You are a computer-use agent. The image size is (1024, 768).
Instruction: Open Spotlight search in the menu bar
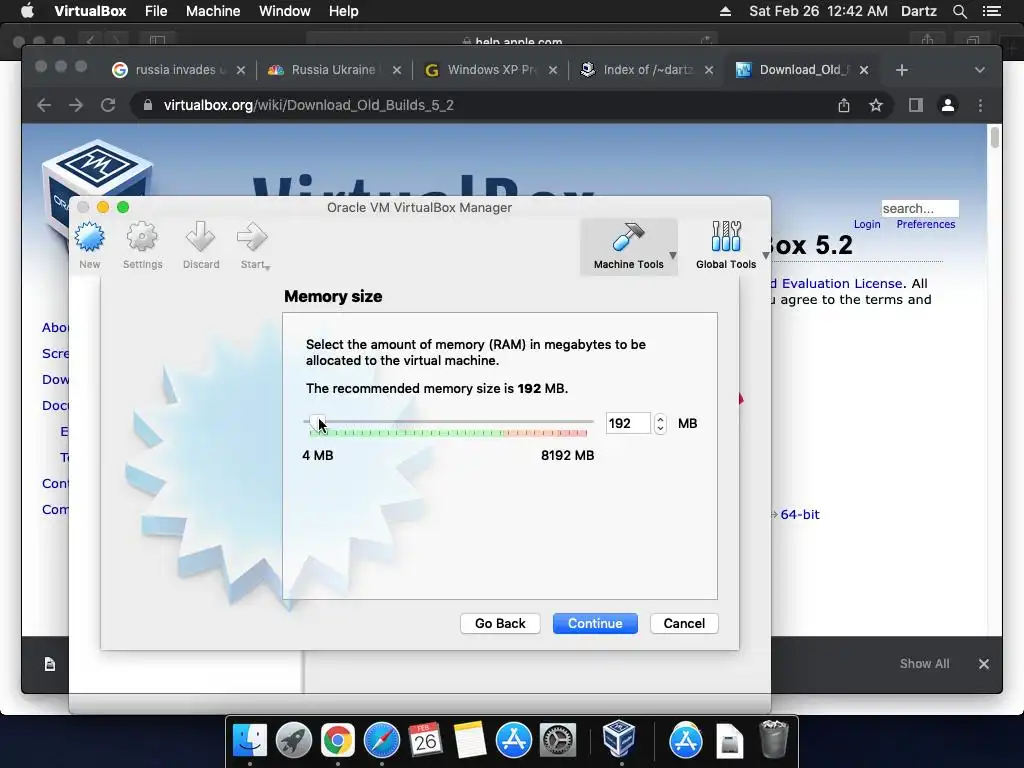[x=959, y=11]
